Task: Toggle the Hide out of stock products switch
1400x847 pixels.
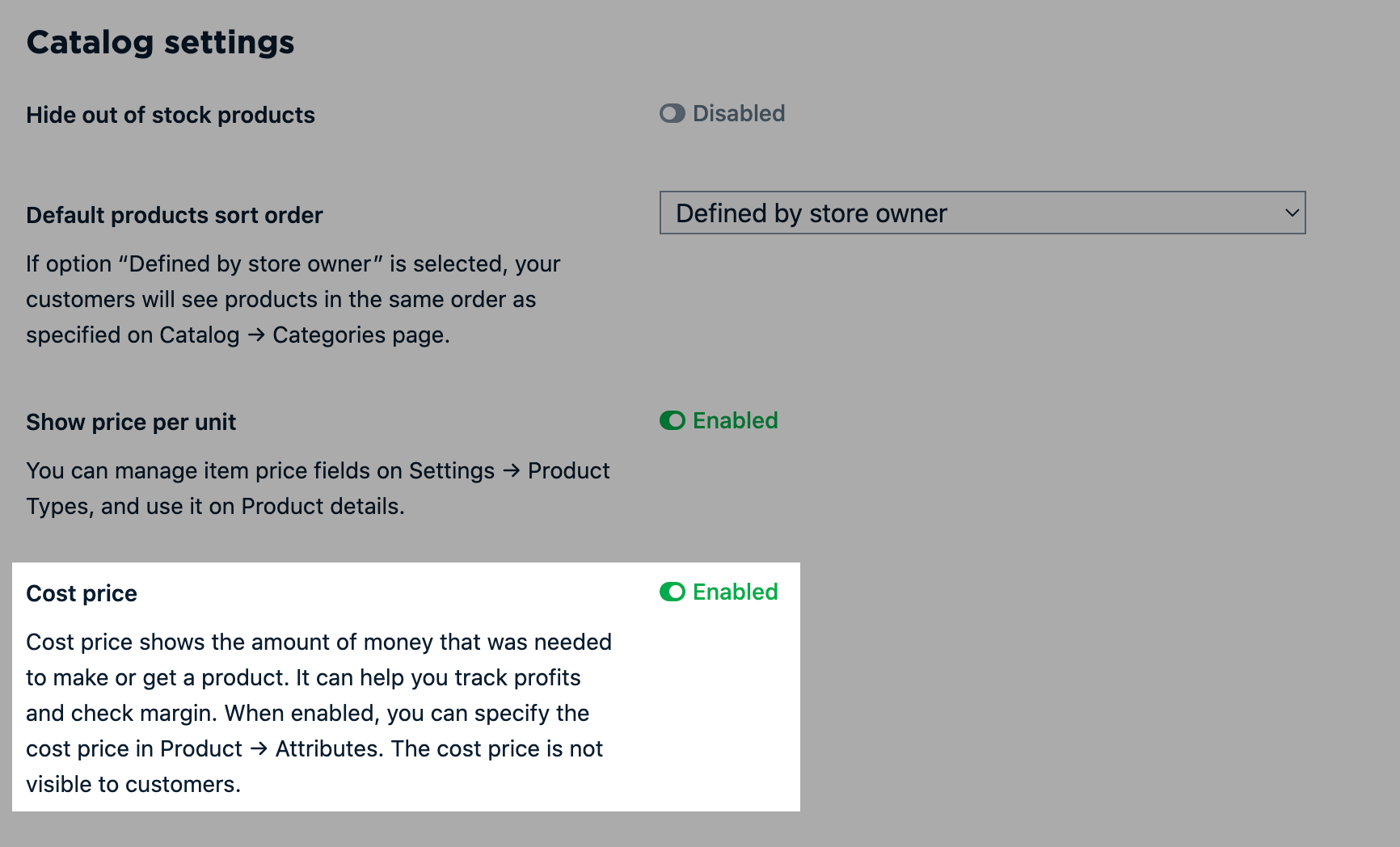Action: coord(672,114)
